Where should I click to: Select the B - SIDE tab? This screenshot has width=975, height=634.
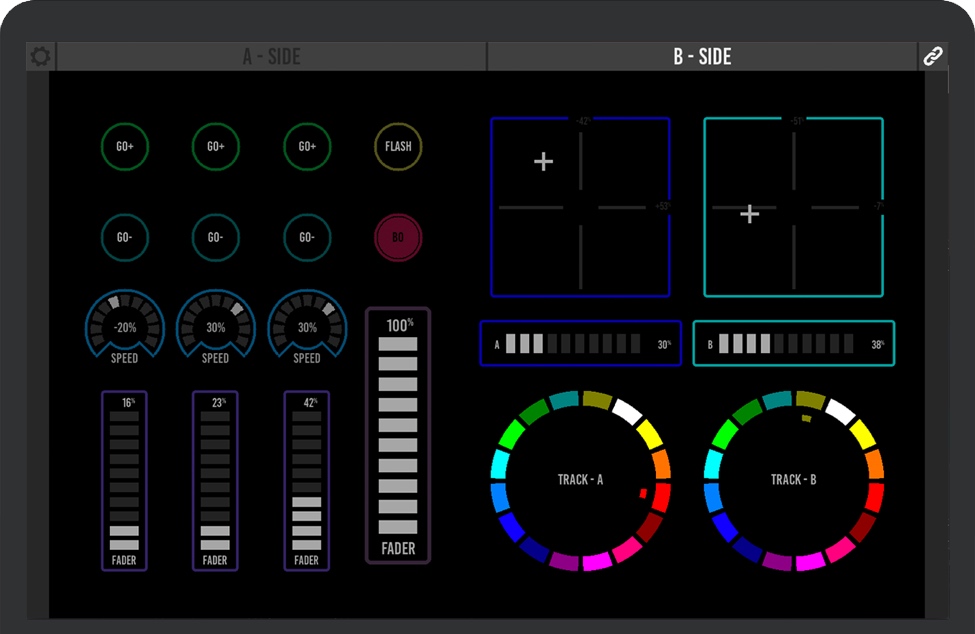tap(702, 57)
